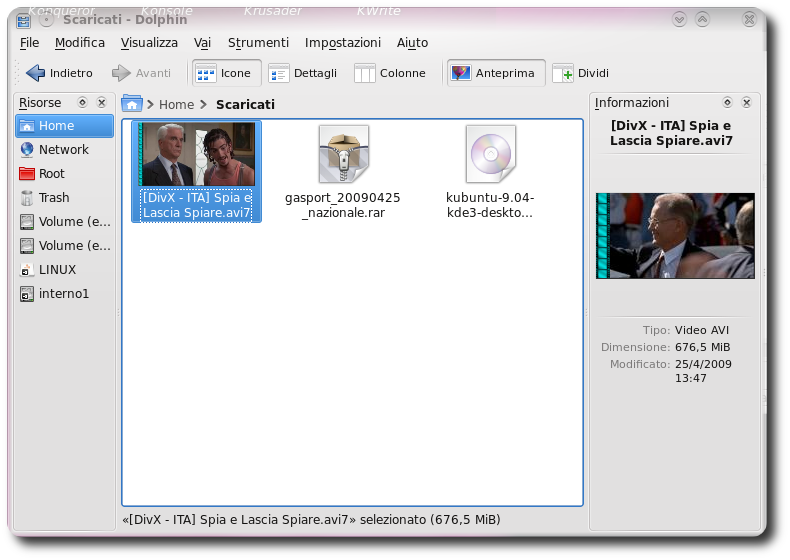Switch to Icone view mode
The height and width of the screenshot is (560, 790).
tap(226, 73)
